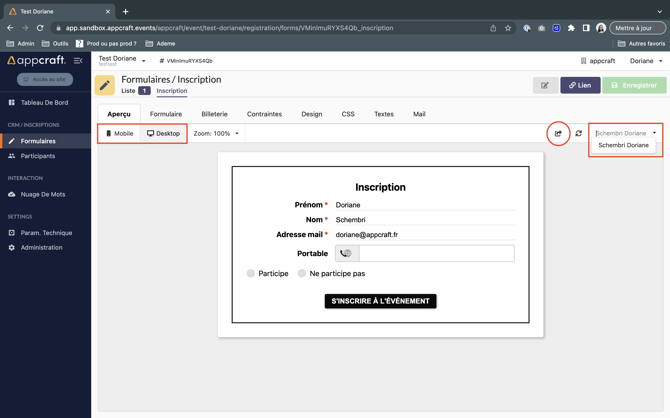Refresh the form preview
The width and height of the screenshot is (670, 418).
coord(578,133)
